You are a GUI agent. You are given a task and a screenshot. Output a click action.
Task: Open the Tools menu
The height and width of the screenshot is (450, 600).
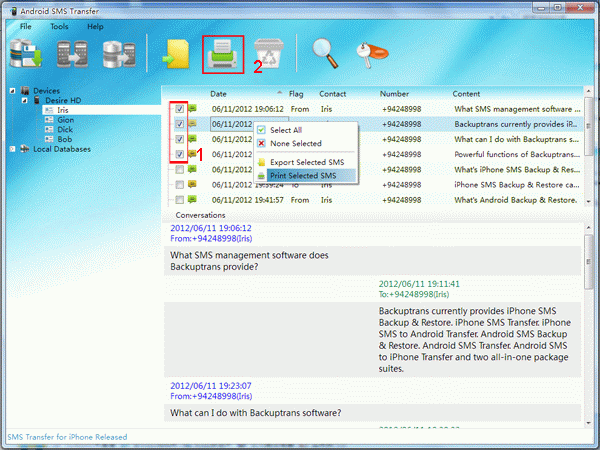click(59, 26)
